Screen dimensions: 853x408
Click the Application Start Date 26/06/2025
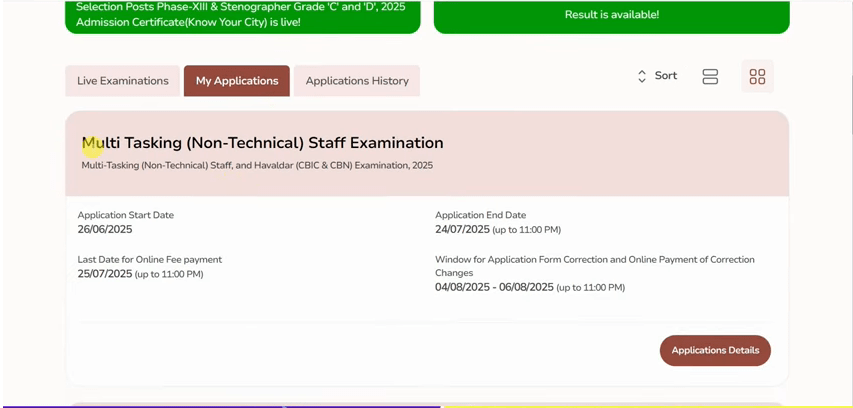point(105,229)
